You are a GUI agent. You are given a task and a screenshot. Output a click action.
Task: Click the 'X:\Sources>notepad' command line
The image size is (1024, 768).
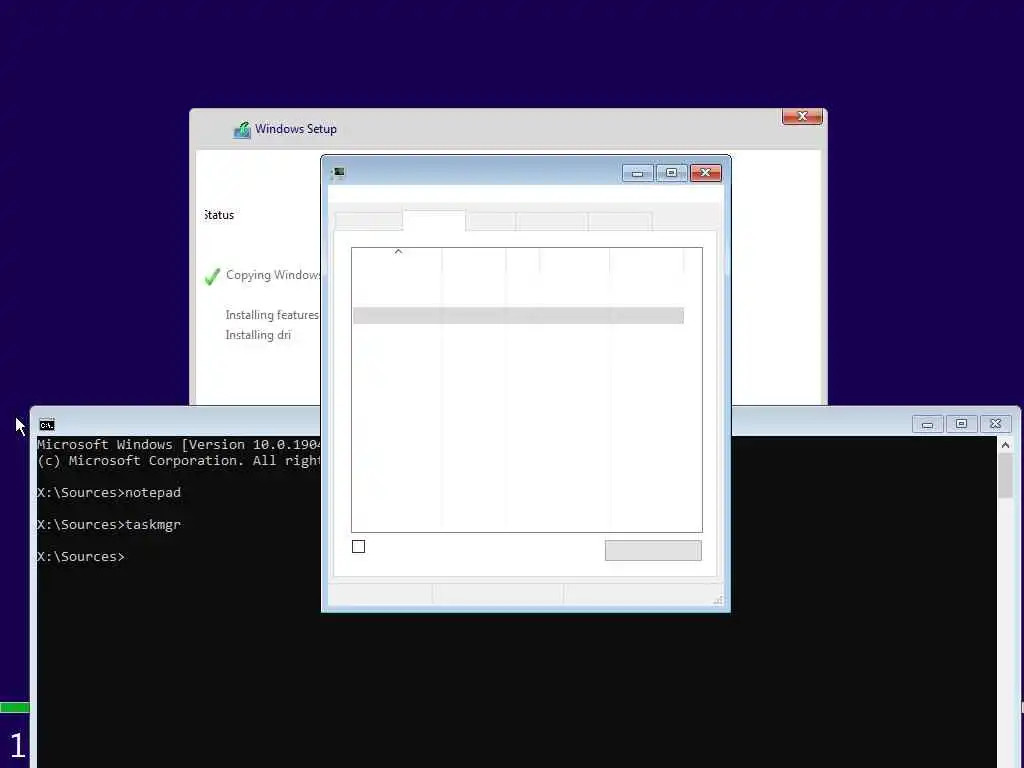tap(109, 493)
